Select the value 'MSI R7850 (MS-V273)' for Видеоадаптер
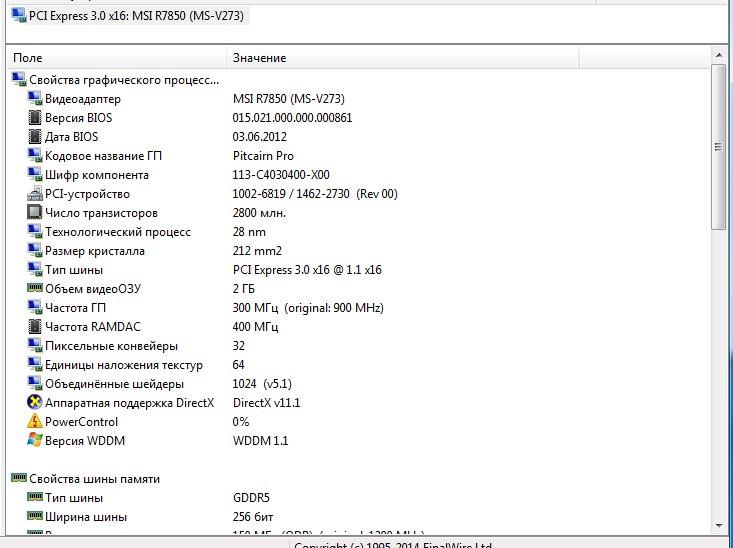The height and width of the screenshot is (548, 733). (x=288, y=99)
